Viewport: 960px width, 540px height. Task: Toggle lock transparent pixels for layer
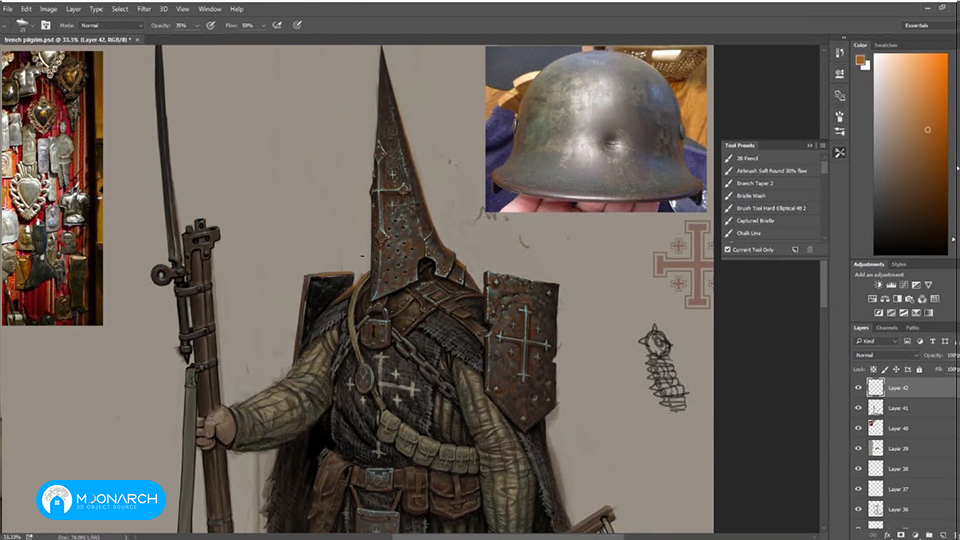873,369
